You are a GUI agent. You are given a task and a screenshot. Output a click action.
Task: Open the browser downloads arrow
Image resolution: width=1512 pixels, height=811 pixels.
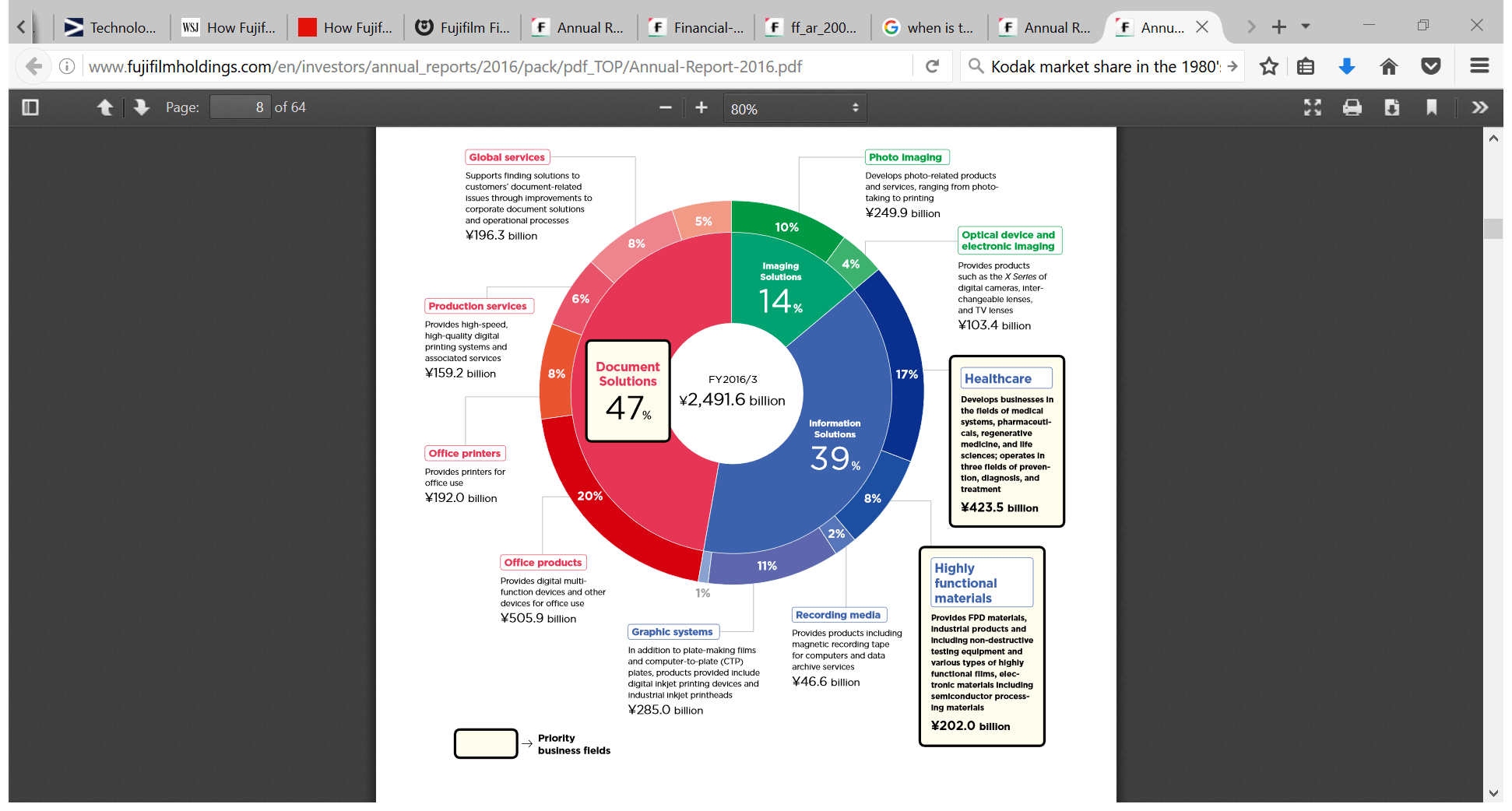(x=1347, y=66)
